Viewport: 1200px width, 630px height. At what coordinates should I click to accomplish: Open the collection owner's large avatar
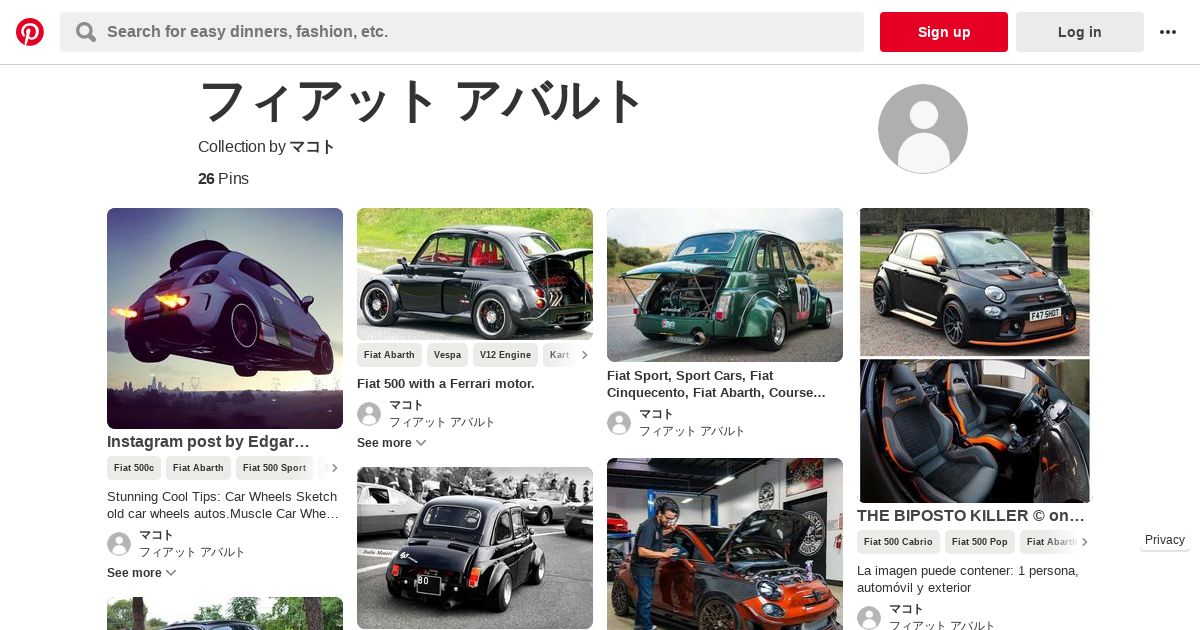pos(923,129)
